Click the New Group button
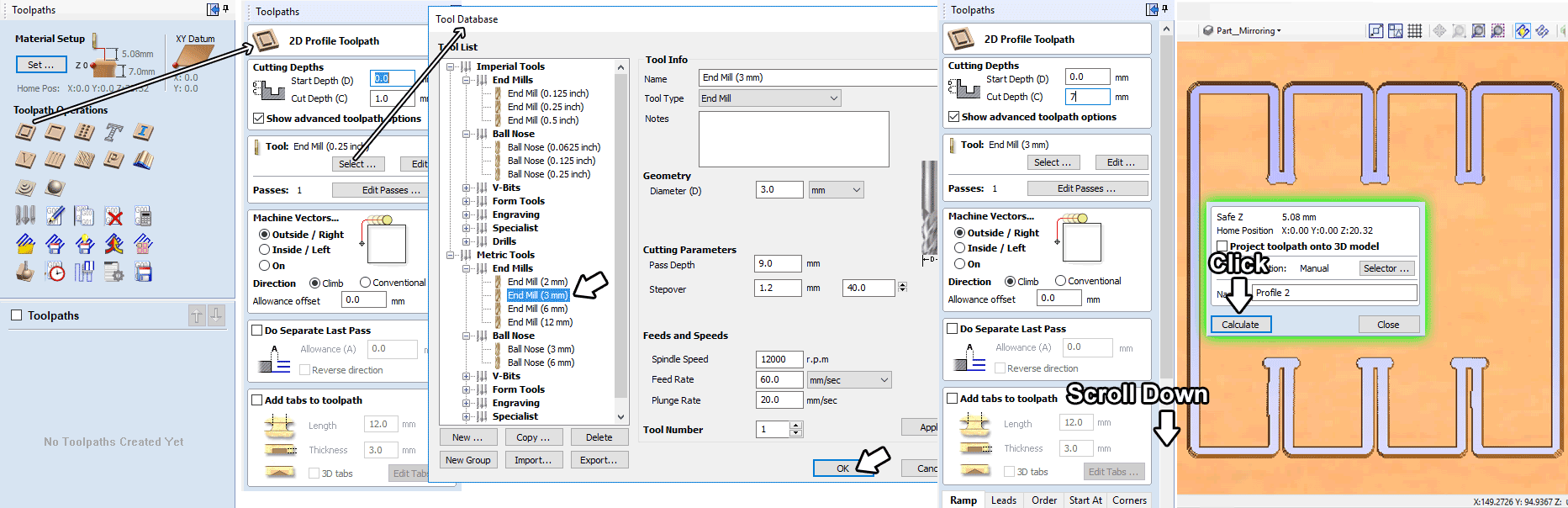Screen dimensions: 1568x508 (468, 460)
